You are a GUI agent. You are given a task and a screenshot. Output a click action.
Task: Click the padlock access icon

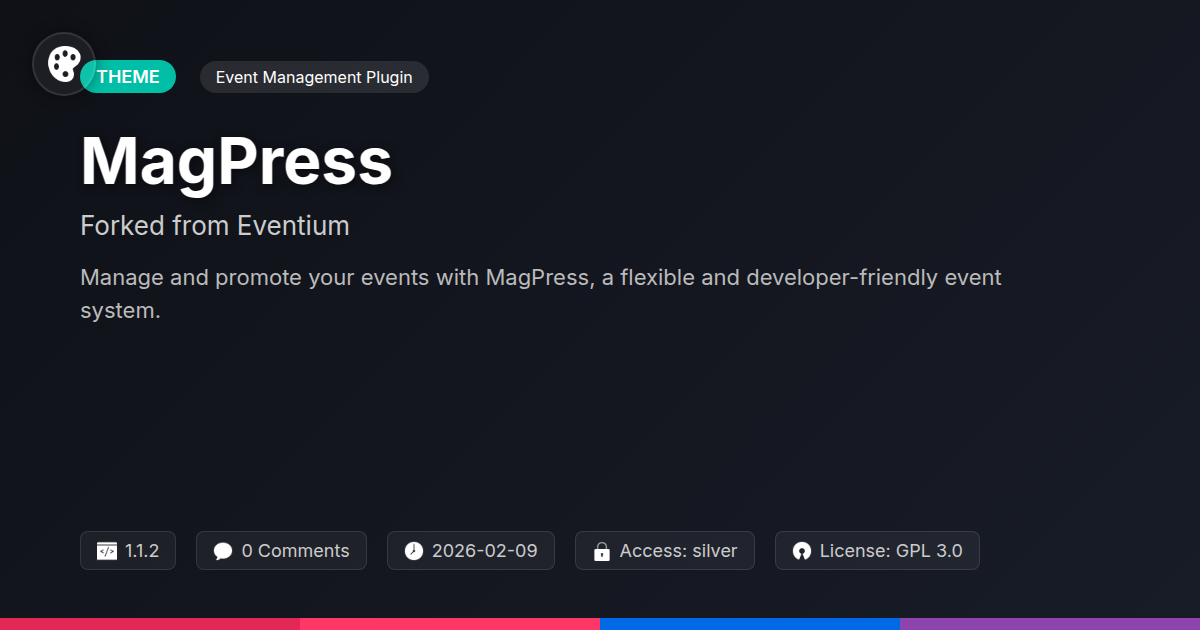point(602,551)
